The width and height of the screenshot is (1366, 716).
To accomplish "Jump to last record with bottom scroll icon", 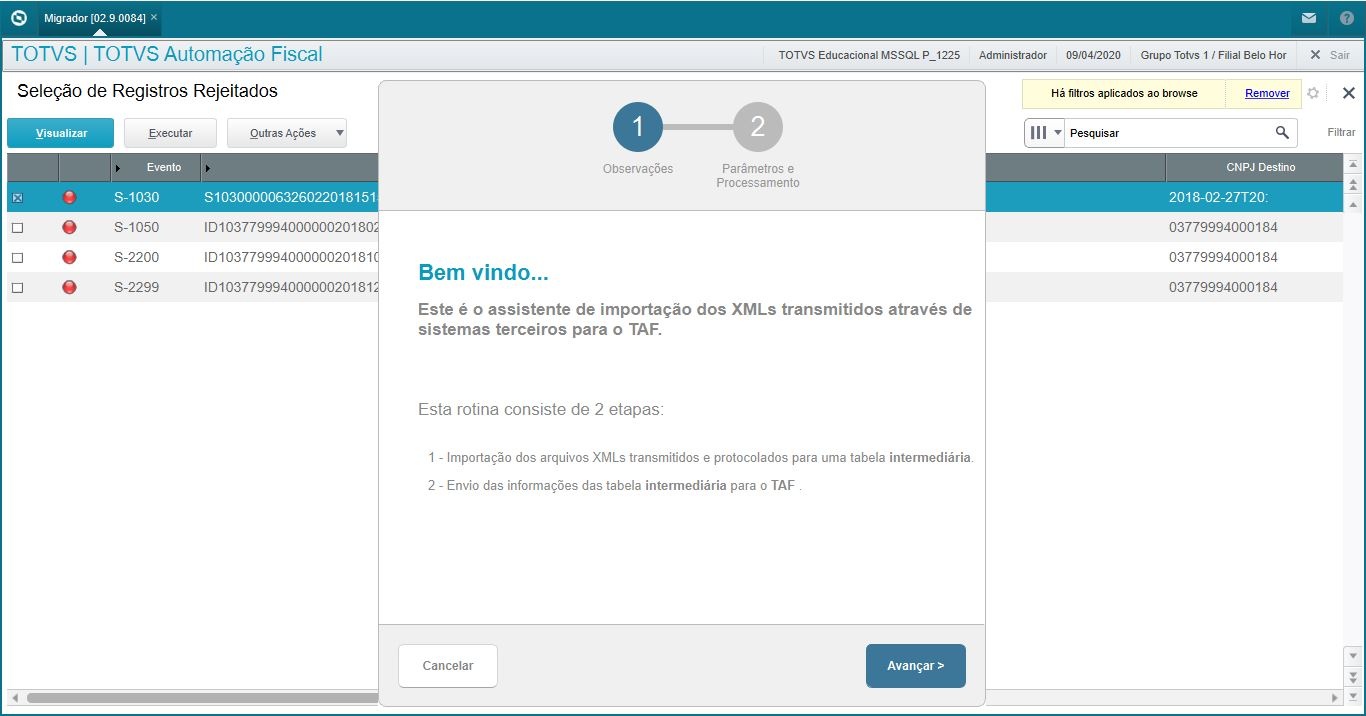I will [x=1354, y=694].
